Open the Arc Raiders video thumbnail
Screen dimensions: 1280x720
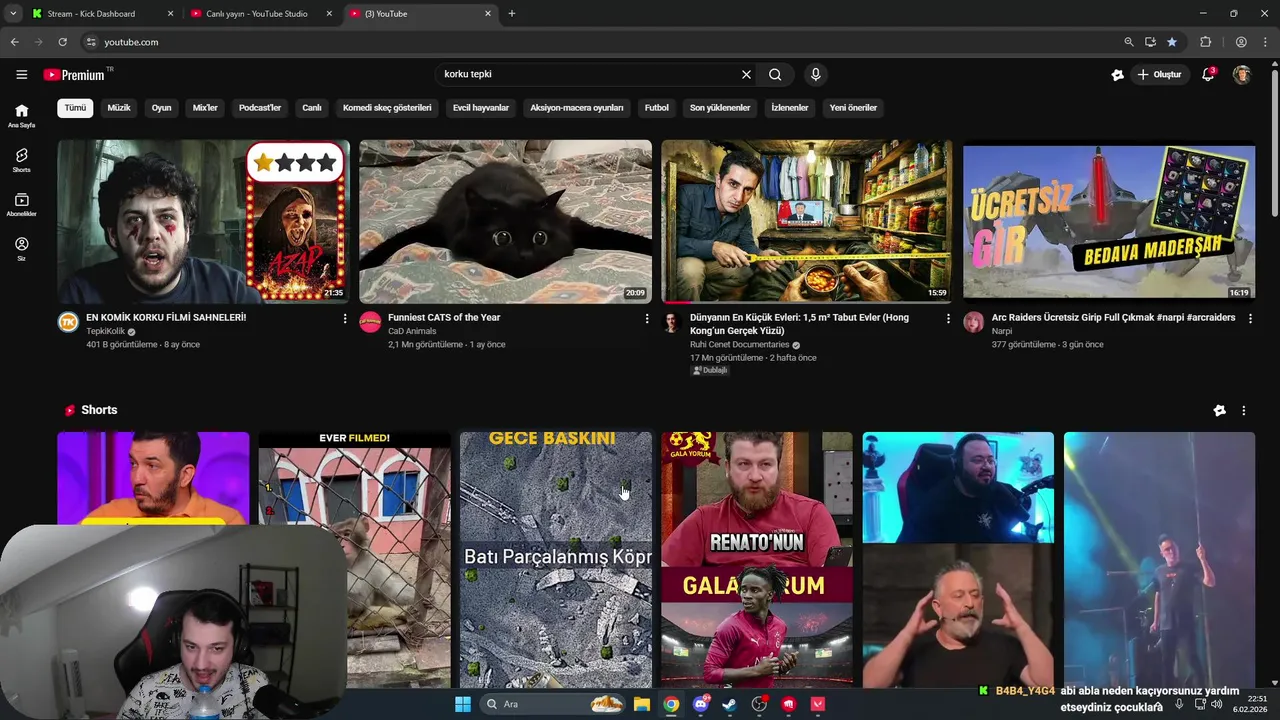tap(1109, 221)
